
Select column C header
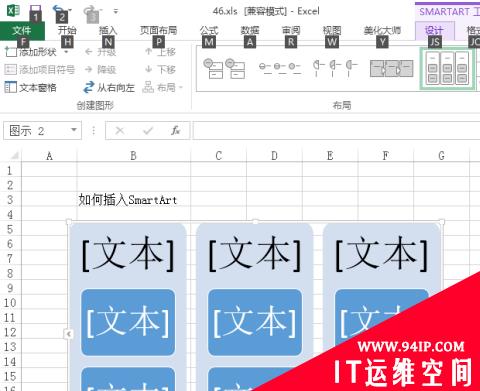click(x=219, y=156)
